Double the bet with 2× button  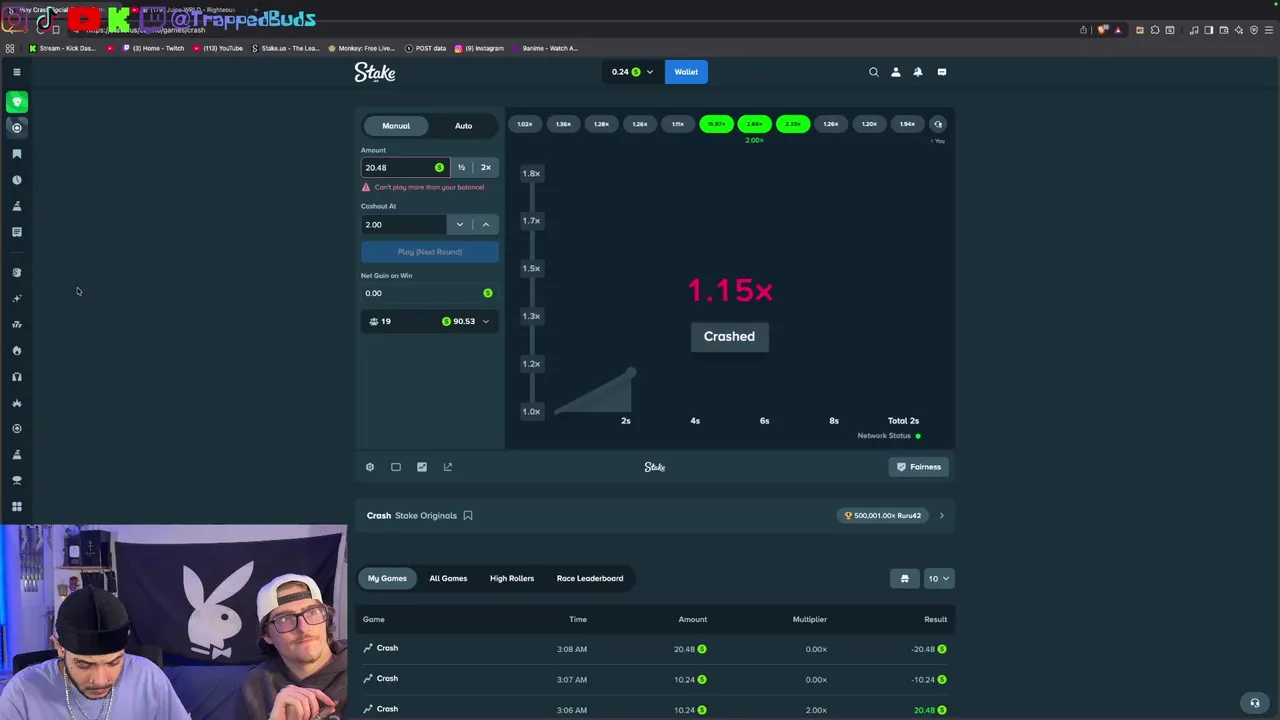pyautogui.click(x=486, y=167)
